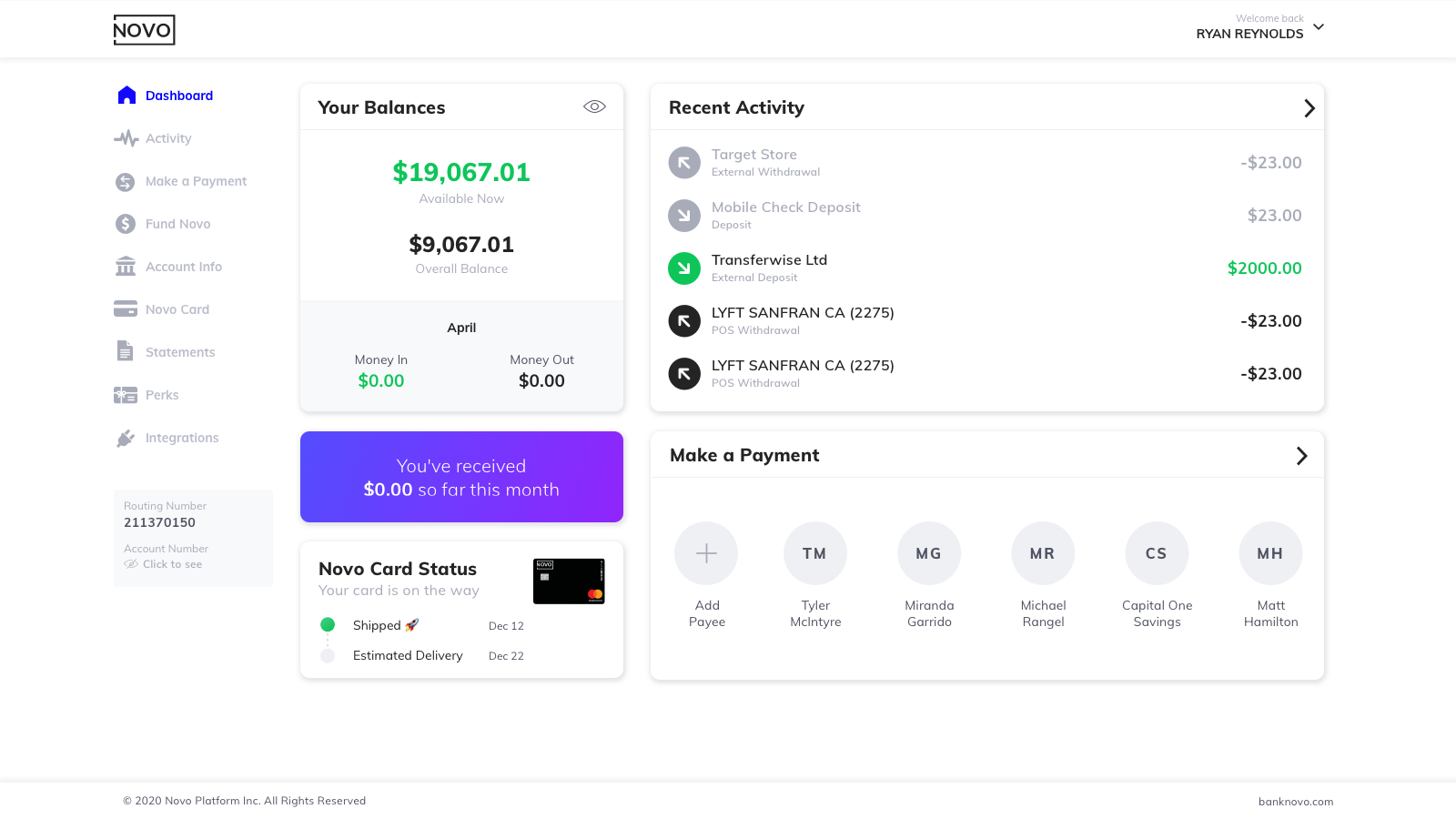Open the Activity pulse icon in sidebar
Viewport: 1456px width, 819px height.
tap(126, 138)
